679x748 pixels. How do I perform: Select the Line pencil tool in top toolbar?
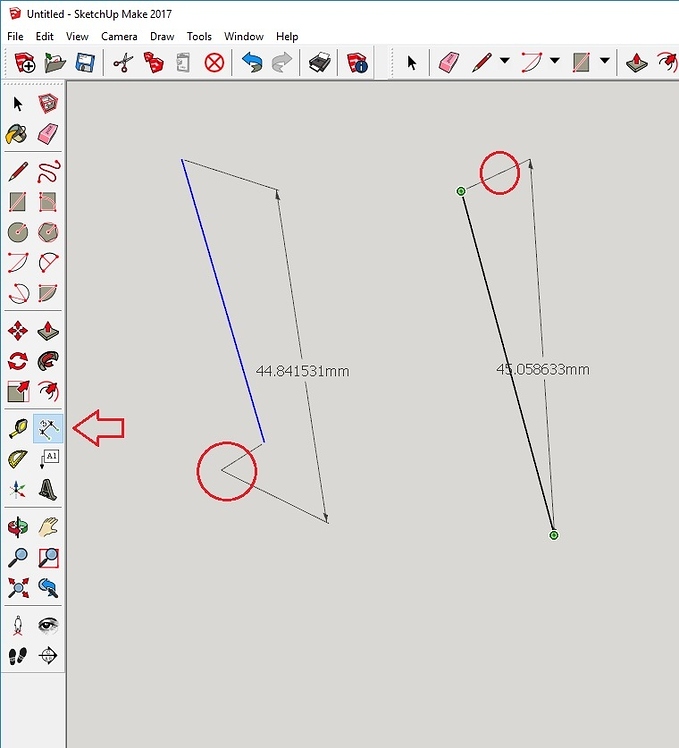[x=482, y=62]
